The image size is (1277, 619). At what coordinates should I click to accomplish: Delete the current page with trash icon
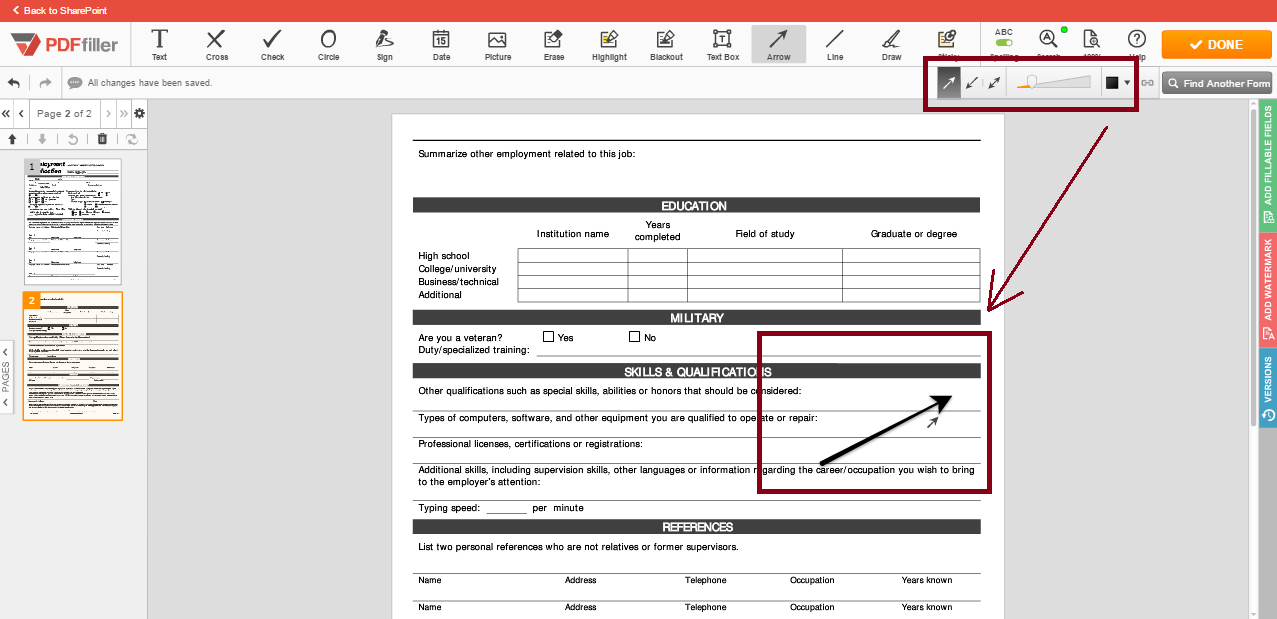click(x=102, y=139)
